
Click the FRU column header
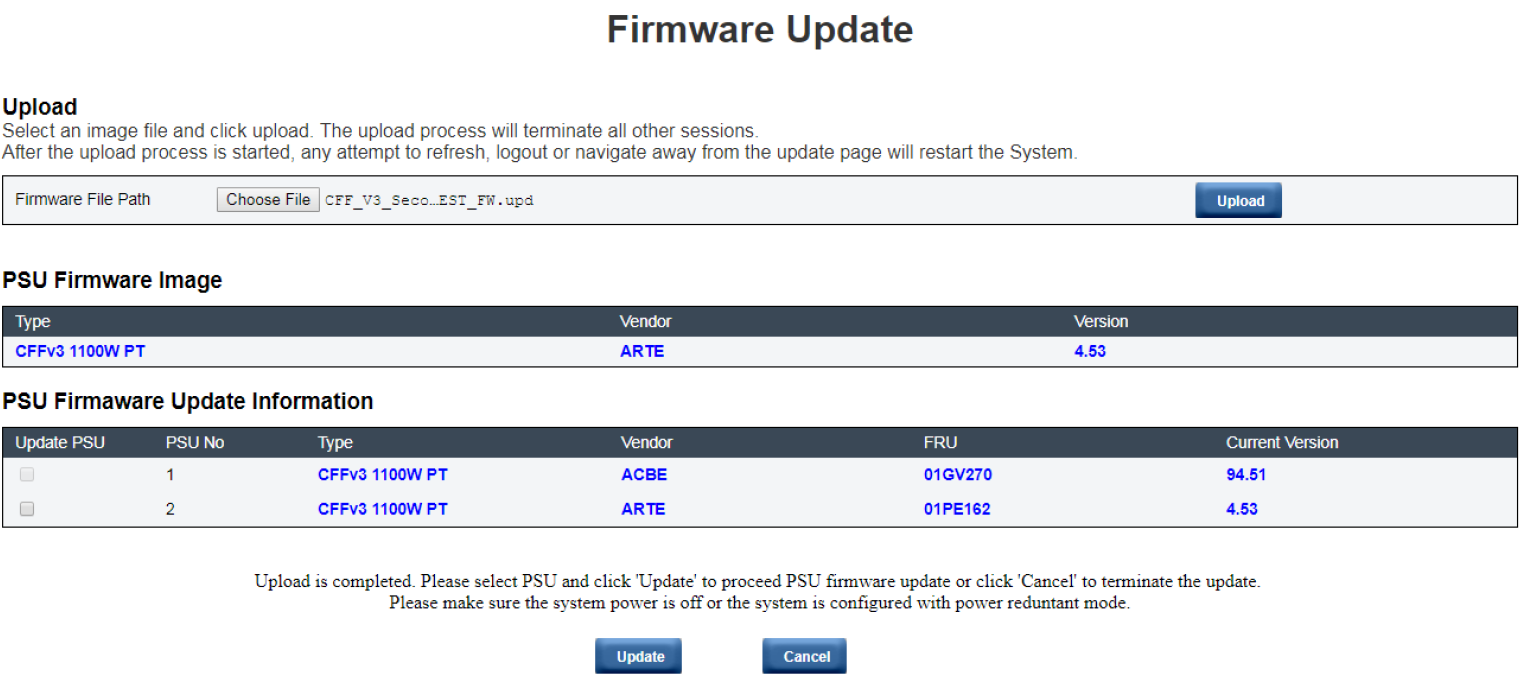[940, 442]
